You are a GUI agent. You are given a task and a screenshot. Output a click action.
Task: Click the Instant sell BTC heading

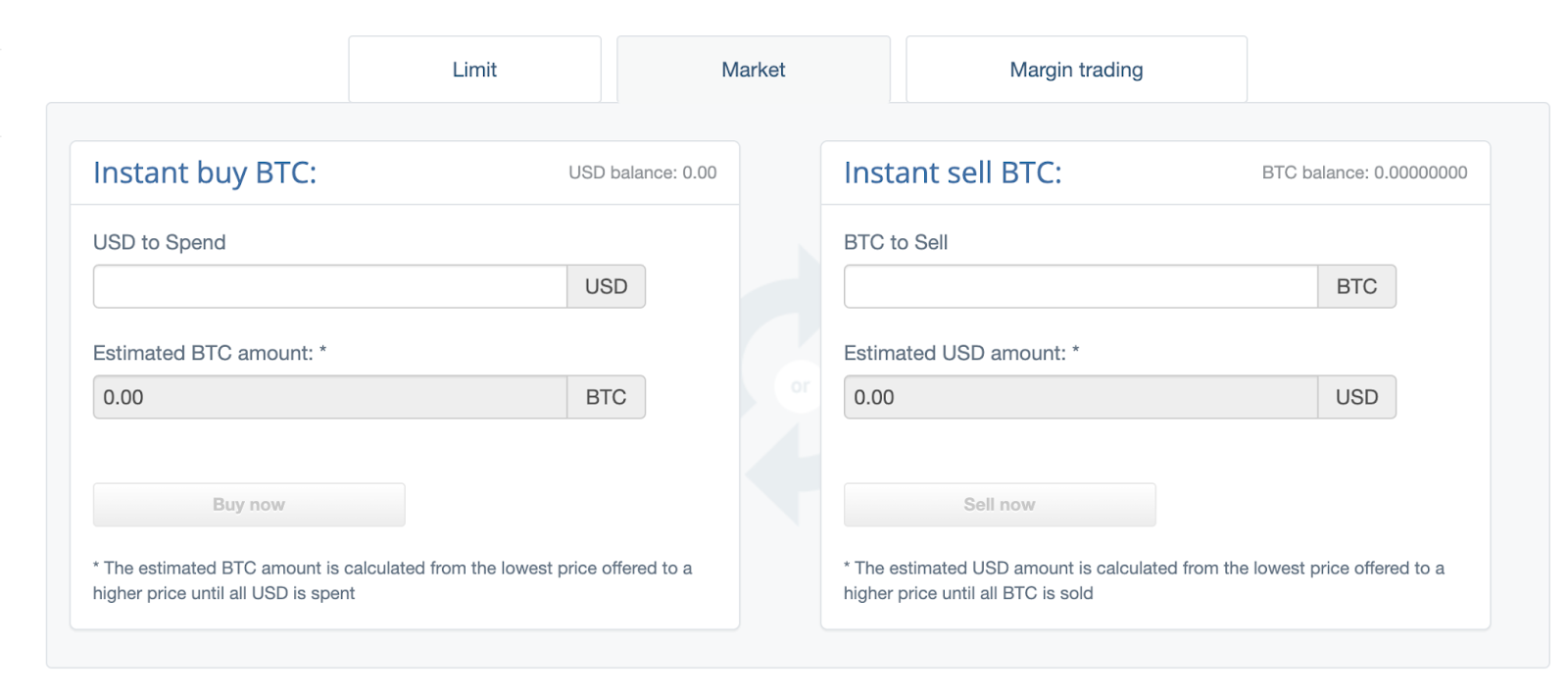coord(953,173)
